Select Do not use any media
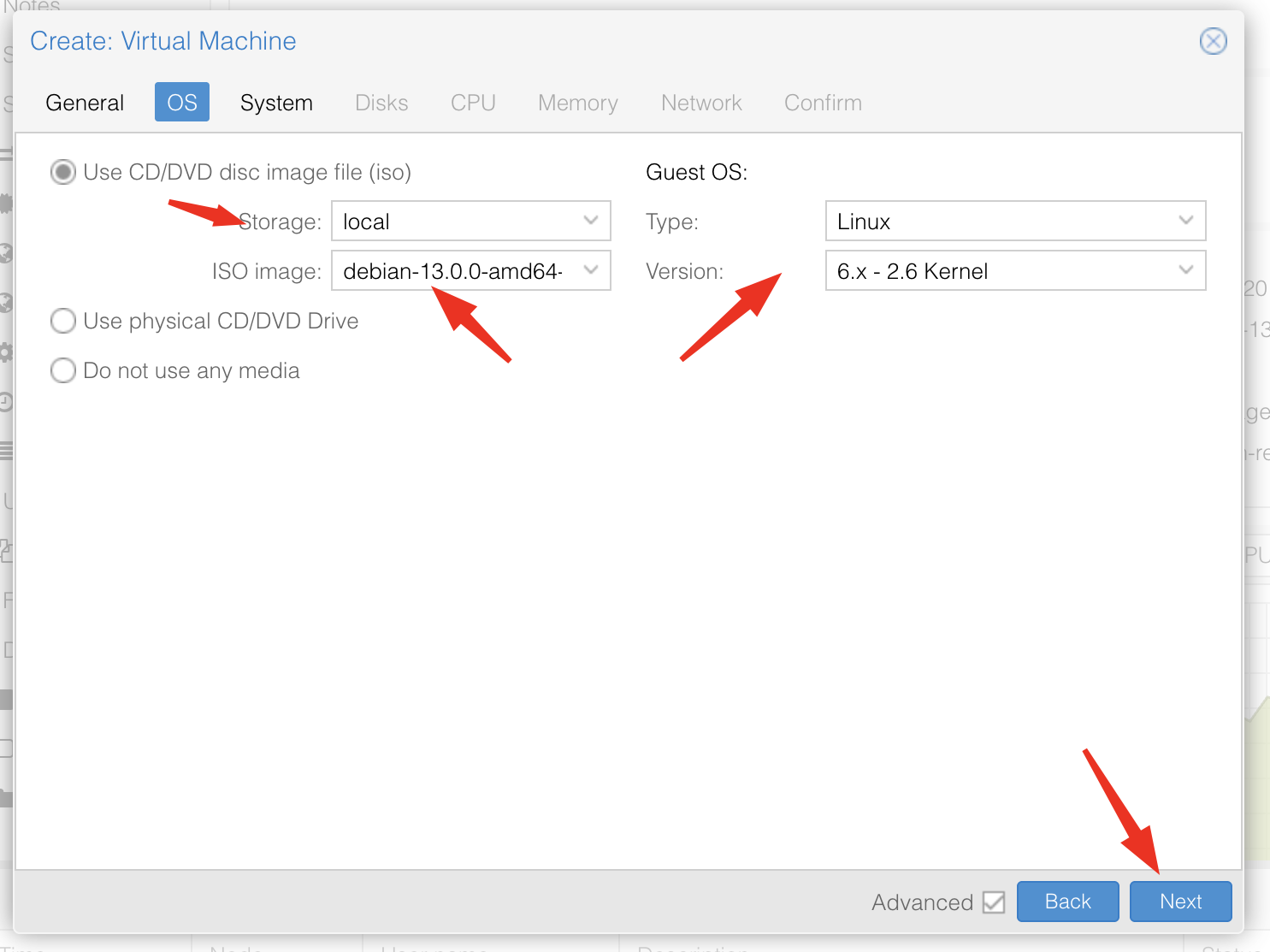This screenshot has height=952, width=1270. coord(63,371)
